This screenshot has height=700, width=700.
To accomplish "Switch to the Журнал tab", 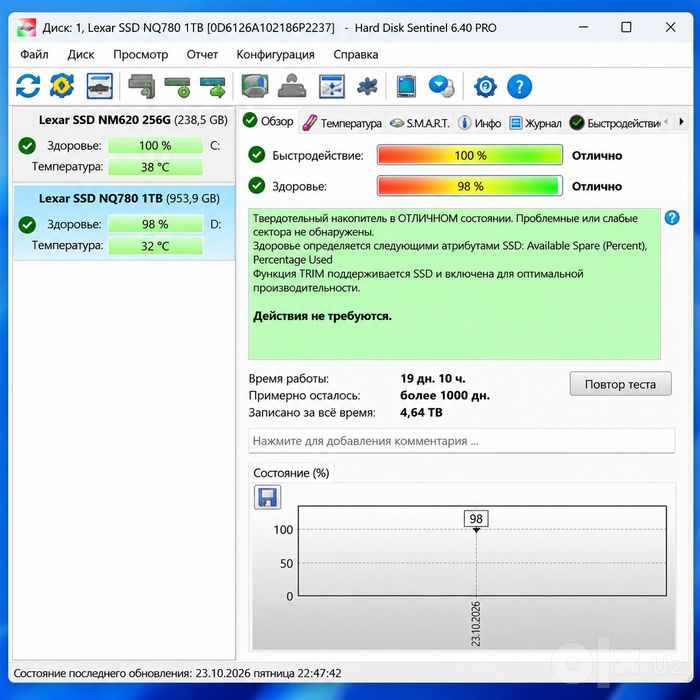I will (x=536, y=123).
